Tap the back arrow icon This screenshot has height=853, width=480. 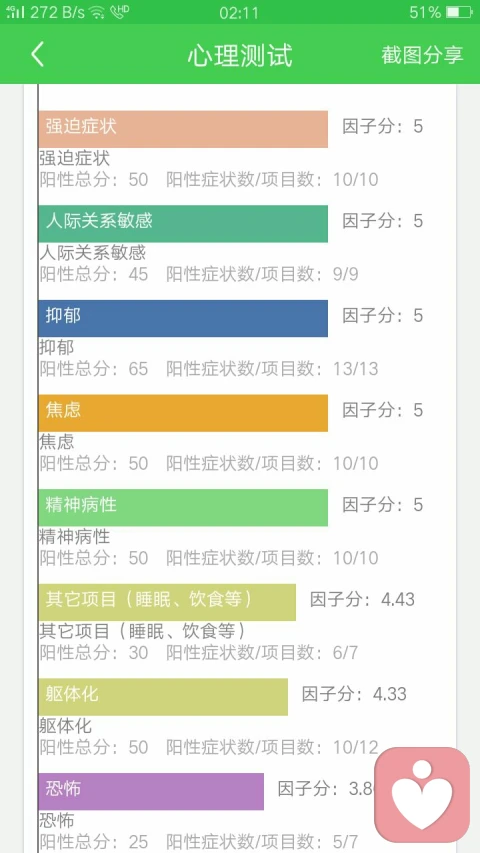point(37,55)
